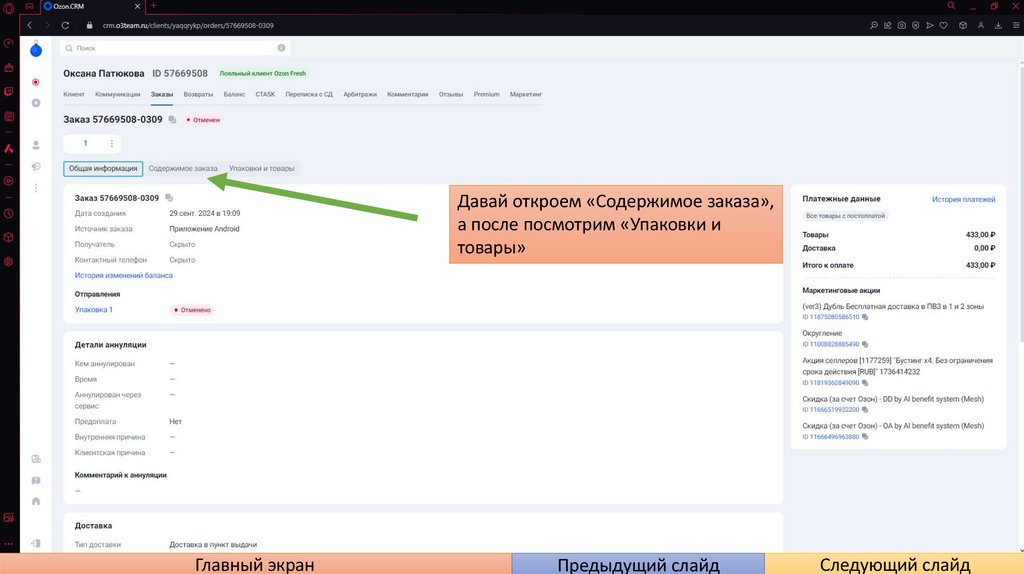The height and width of the screenshot is (574, 1024).
Task: Open the vertical dots menu in CRM sidebar
Action: pos(36,188)
